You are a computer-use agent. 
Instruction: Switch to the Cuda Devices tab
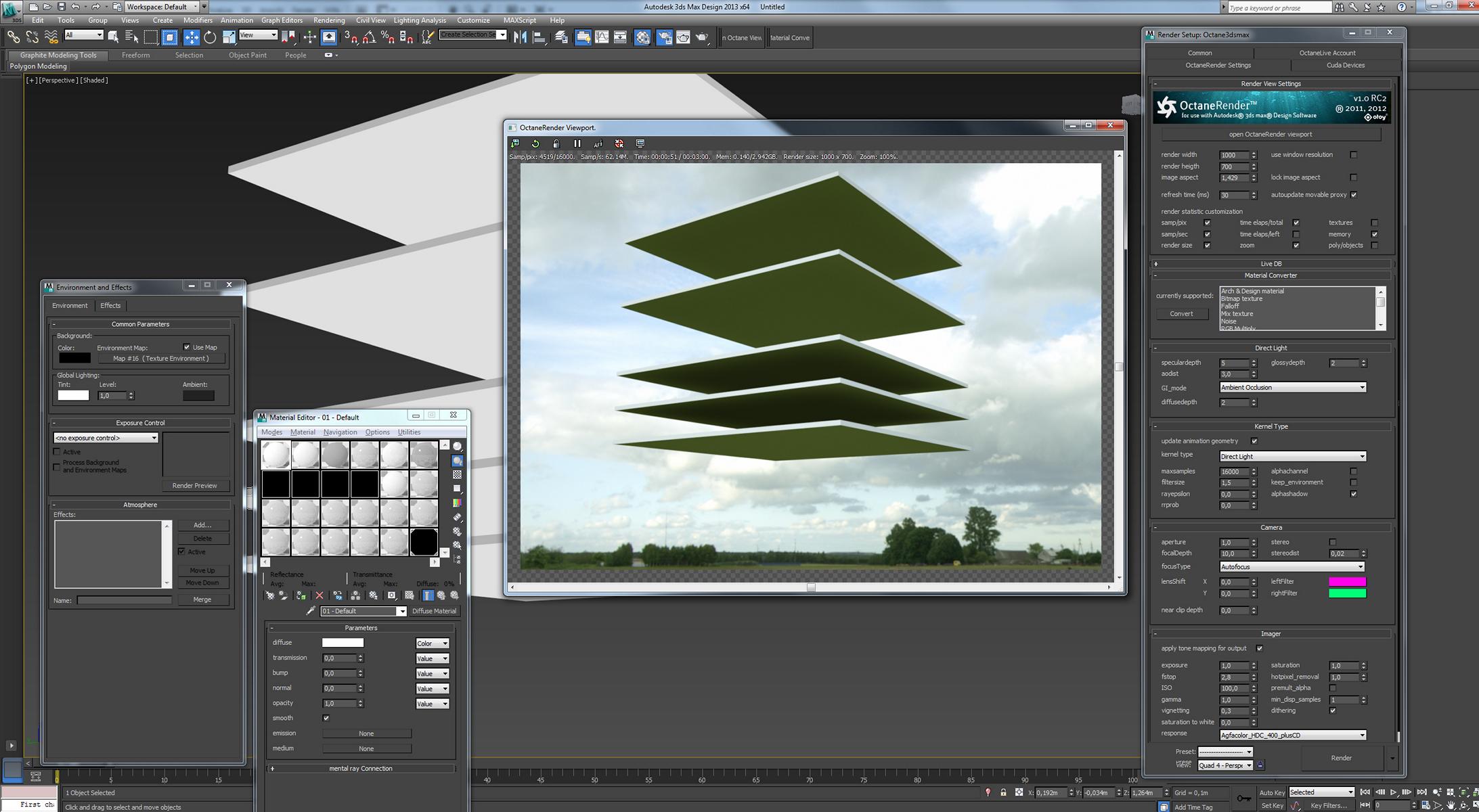coord(1345,65)
